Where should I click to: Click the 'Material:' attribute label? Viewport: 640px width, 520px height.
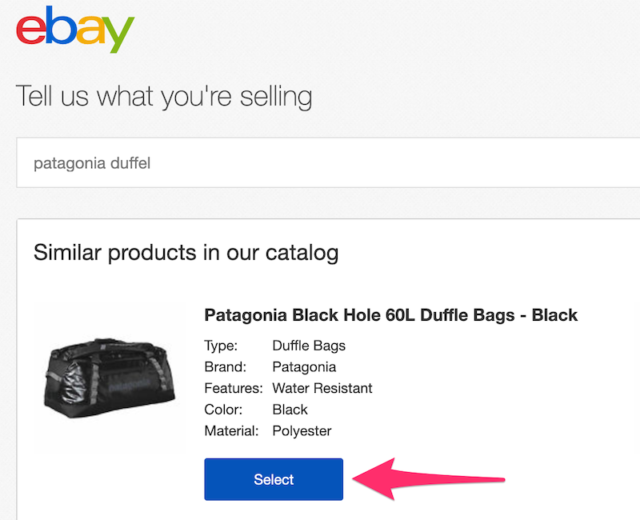pyautogui.click(x=232, y=431)
